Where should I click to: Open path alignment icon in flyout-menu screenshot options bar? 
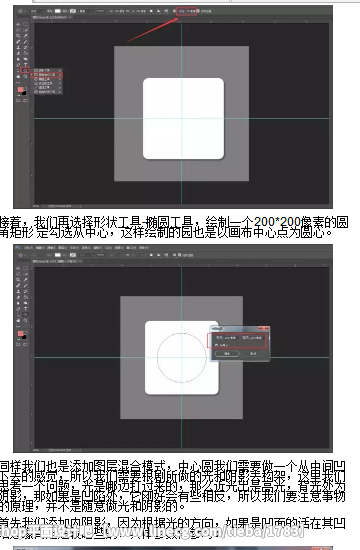pos(159,11)
